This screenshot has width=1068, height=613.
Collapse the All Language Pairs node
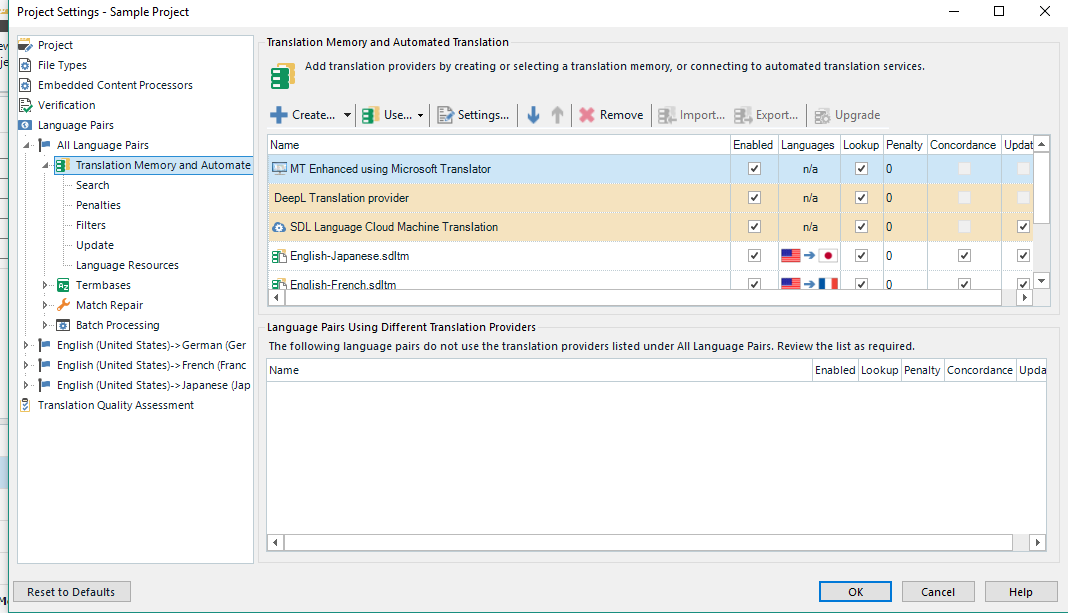pyautogui.click(x=27, y=145)
